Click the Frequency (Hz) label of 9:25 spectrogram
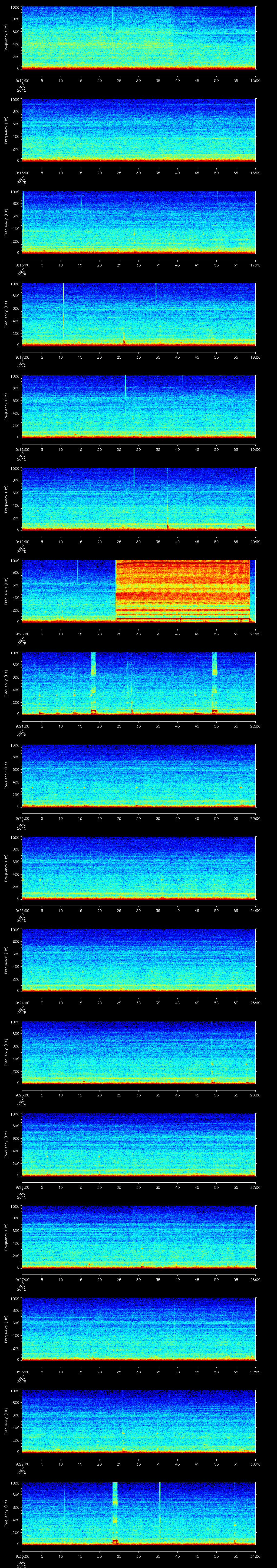This screenshot has height=1568, width=277. (6, 1051)
